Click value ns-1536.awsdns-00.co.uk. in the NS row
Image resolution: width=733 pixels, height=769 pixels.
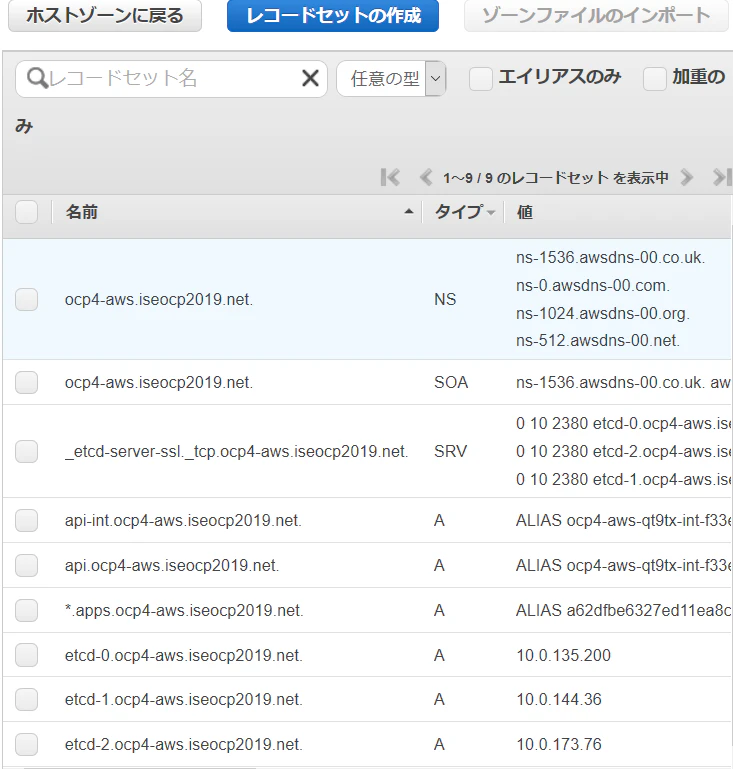(x=610, y=257)
